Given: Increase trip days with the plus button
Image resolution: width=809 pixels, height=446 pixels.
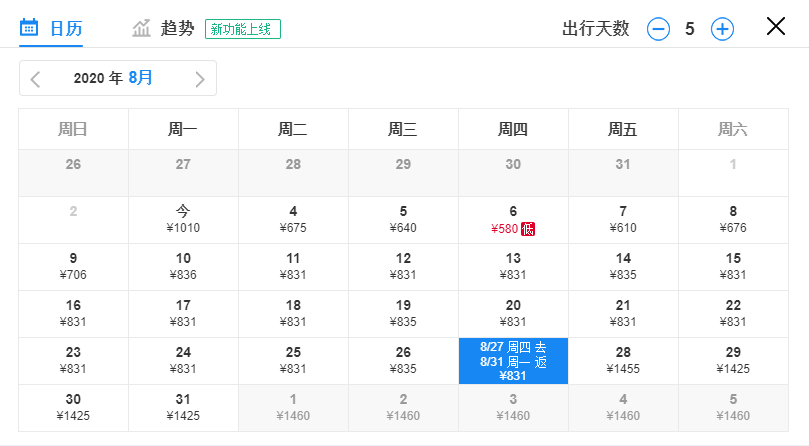Looking at the screenshot, I should (x=722, y=29).
